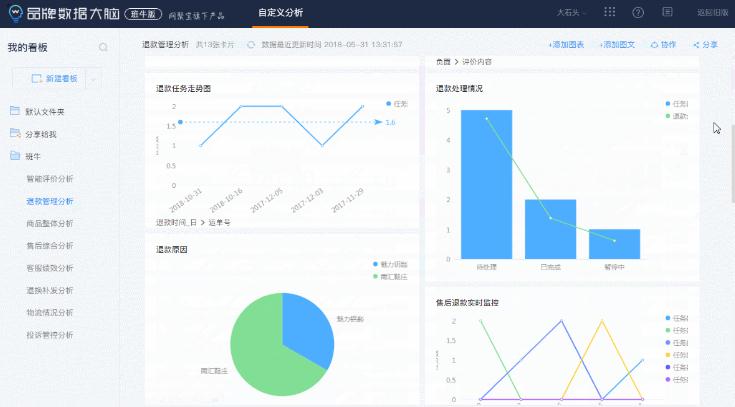Open the 大石头 user dropdown
The image size is (735, 407).
pos(570,13)
